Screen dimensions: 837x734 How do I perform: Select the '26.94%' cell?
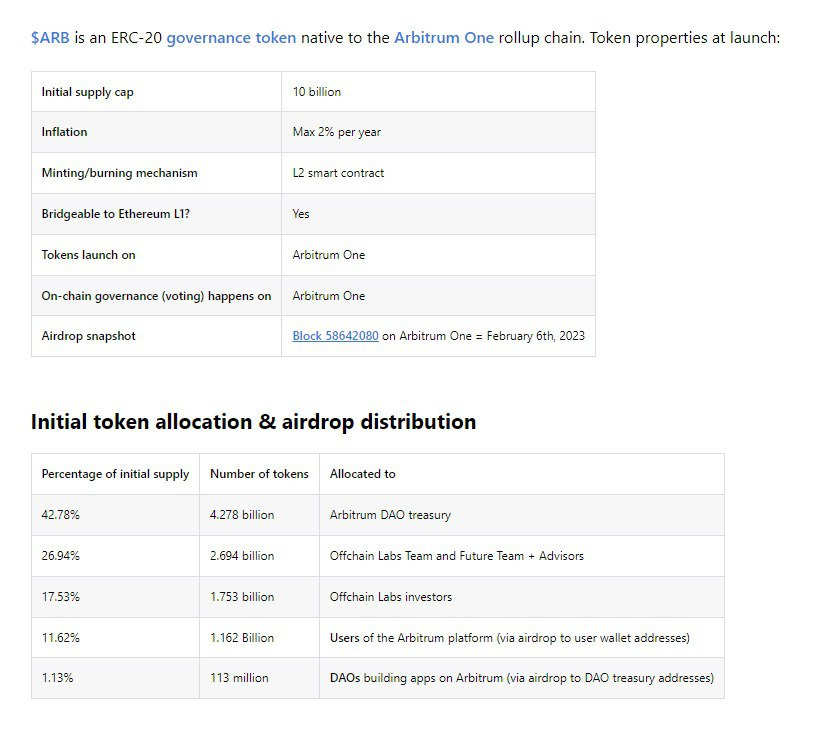[115, 556]
